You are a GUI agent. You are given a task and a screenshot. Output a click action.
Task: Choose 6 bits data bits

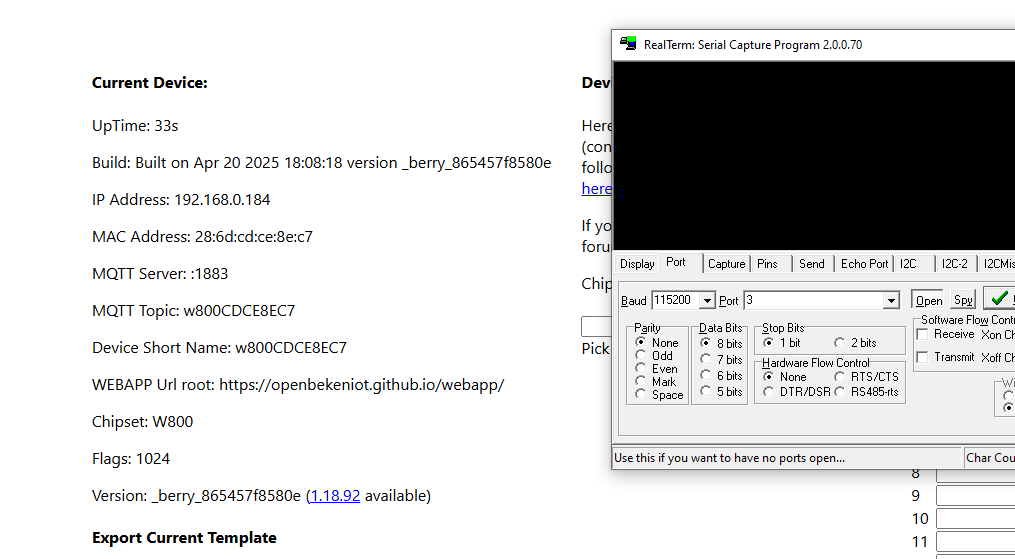(706, 375)
